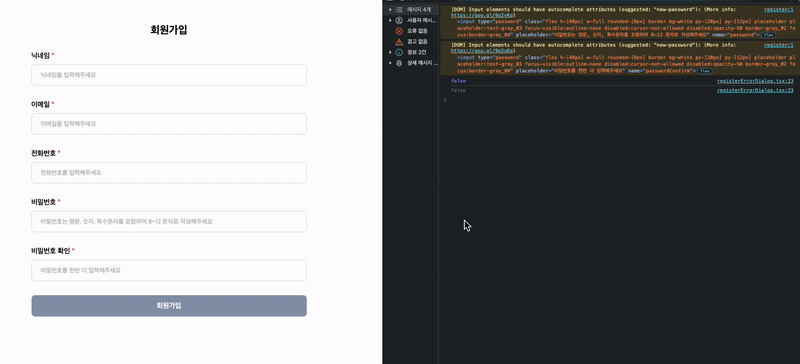Select the 경고 없음 filter row
This screenshot has height=364, width=800.
tap(412, 42)
